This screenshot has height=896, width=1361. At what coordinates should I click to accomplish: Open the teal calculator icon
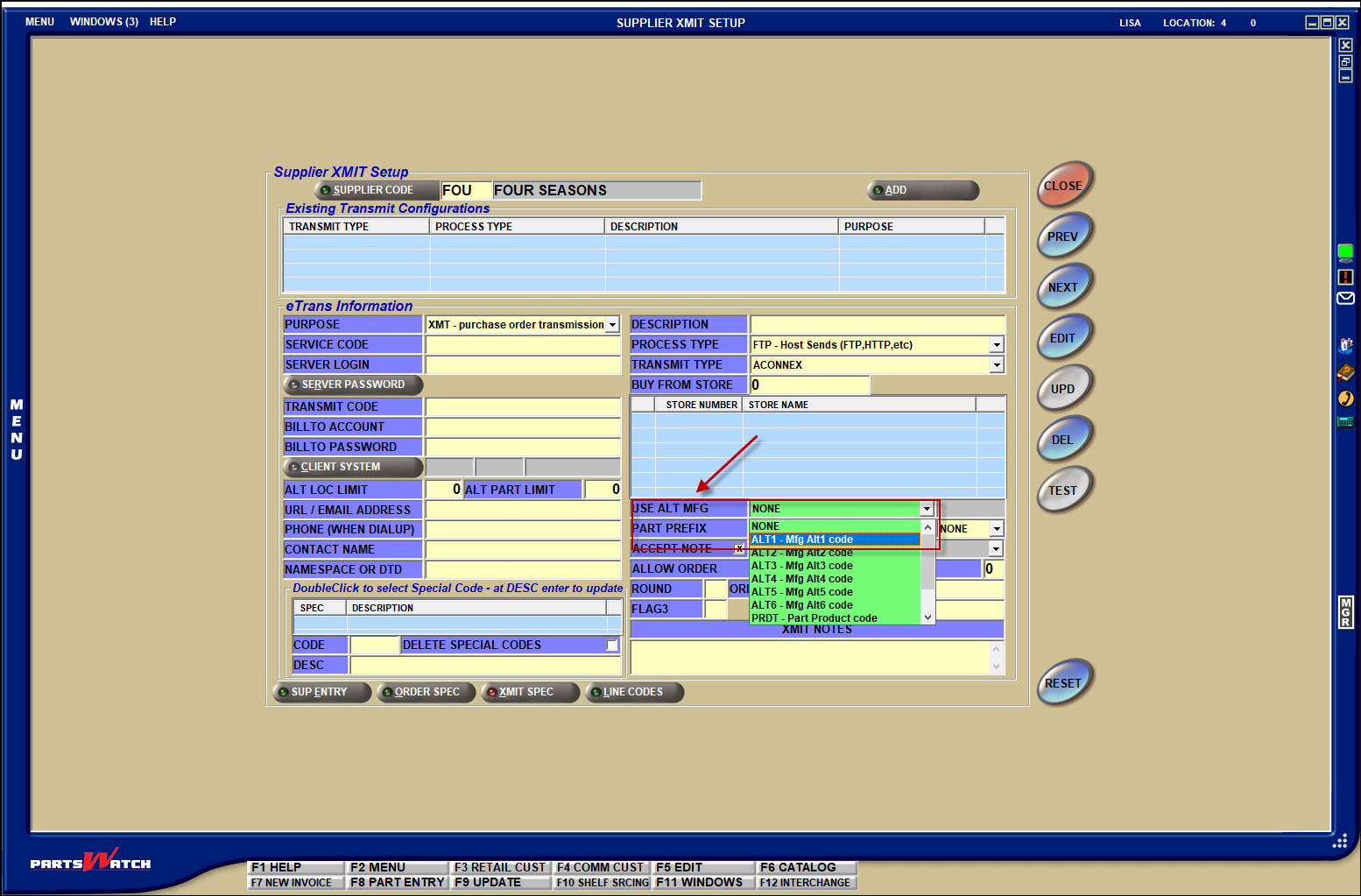(1345, 422)
